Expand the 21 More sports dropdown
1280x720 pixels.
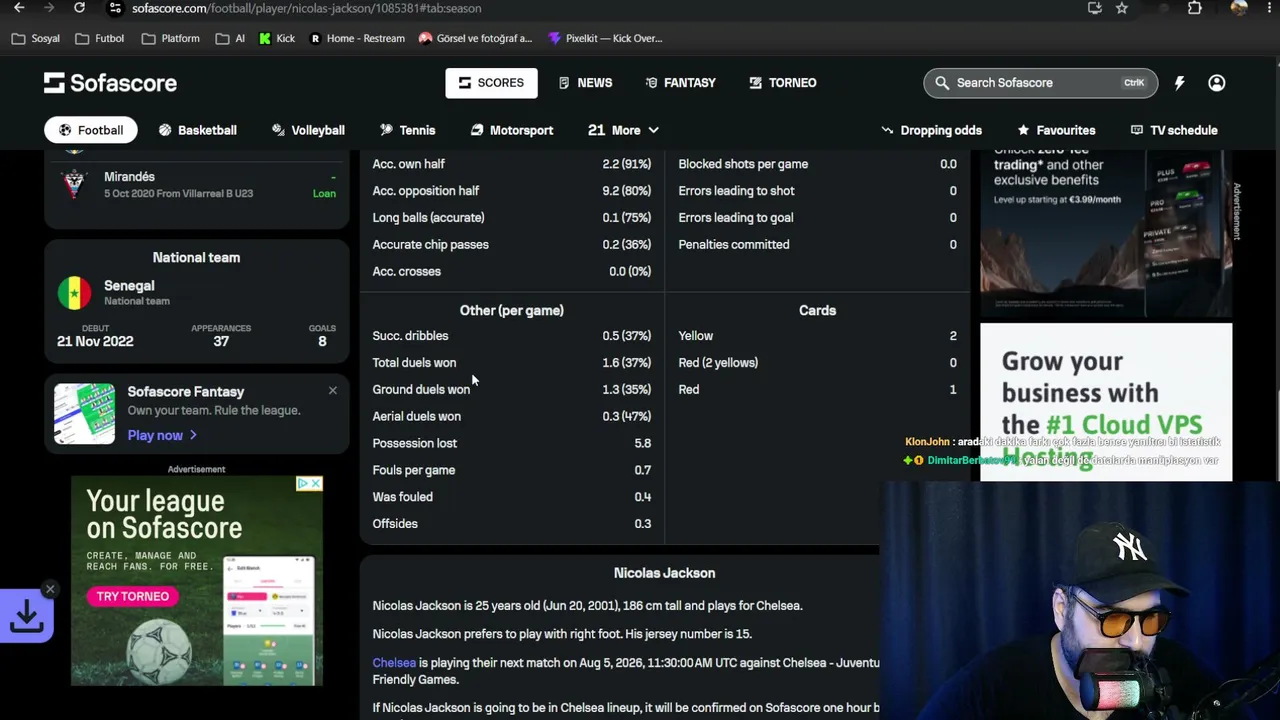[x=623, y=130]
